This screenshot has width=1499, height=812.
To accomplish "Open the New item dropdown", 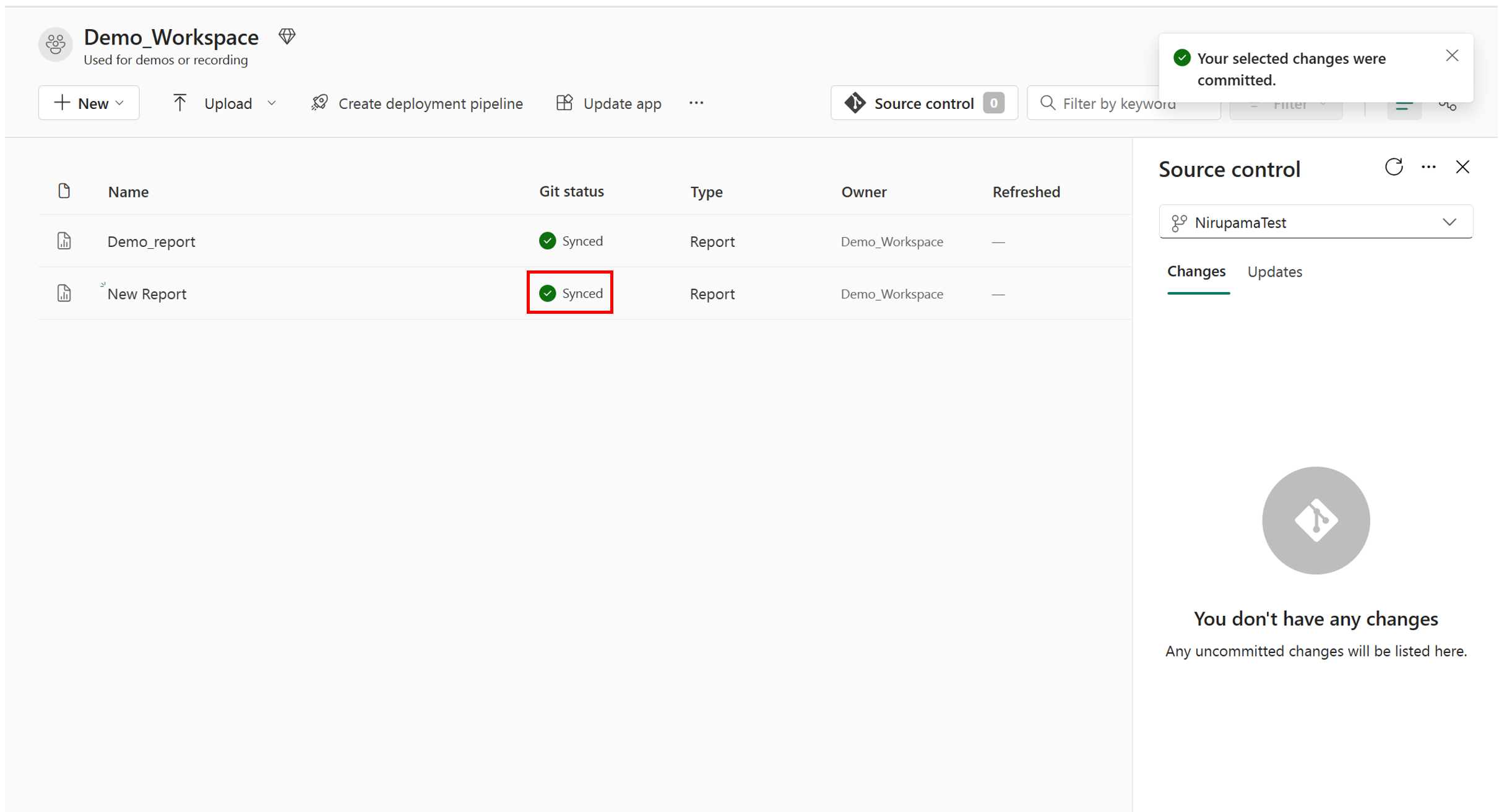I will coord(89,103).
